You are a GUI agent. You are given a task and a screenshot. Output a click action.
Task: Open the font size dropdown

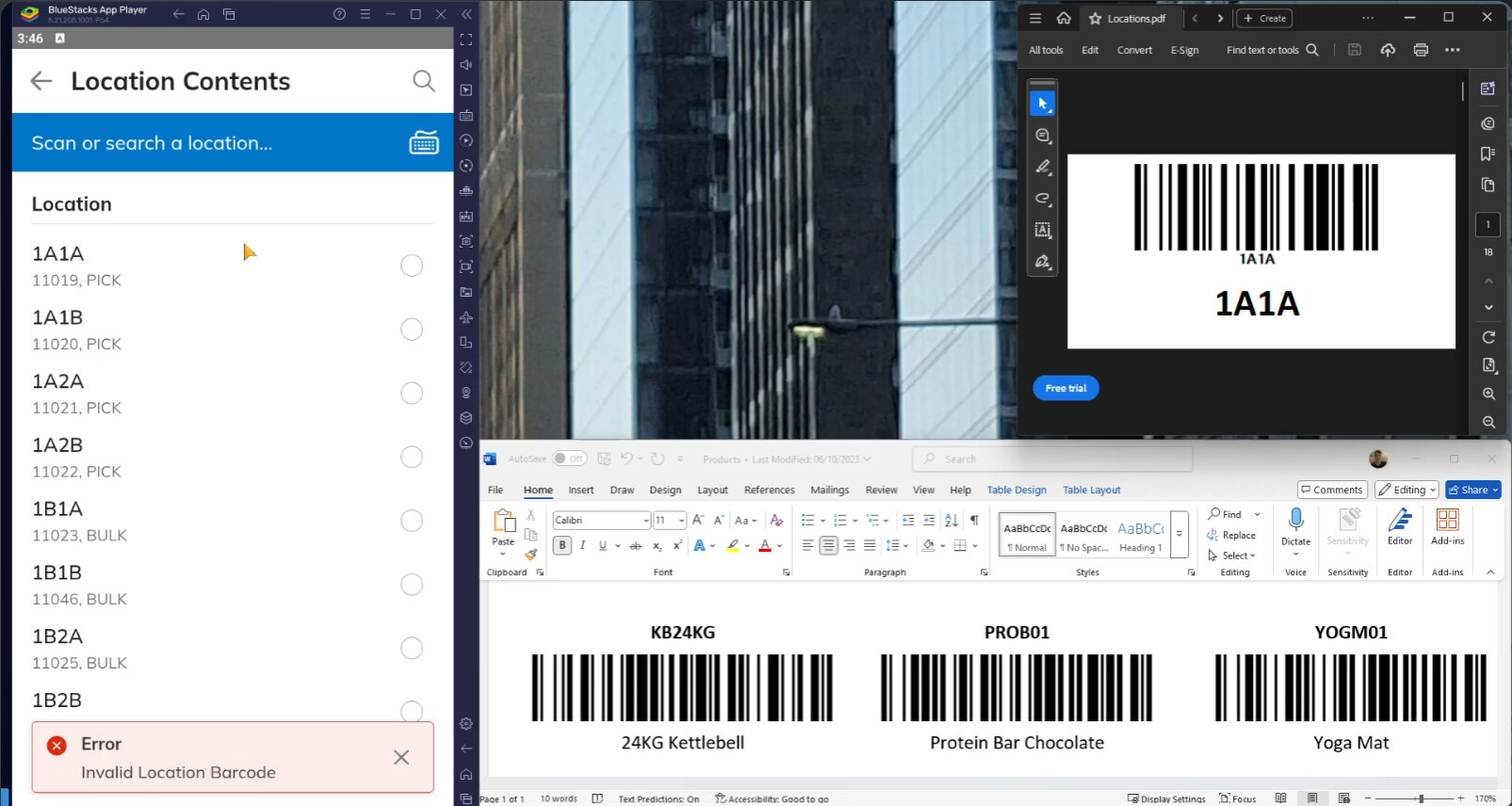click(681, 521)
